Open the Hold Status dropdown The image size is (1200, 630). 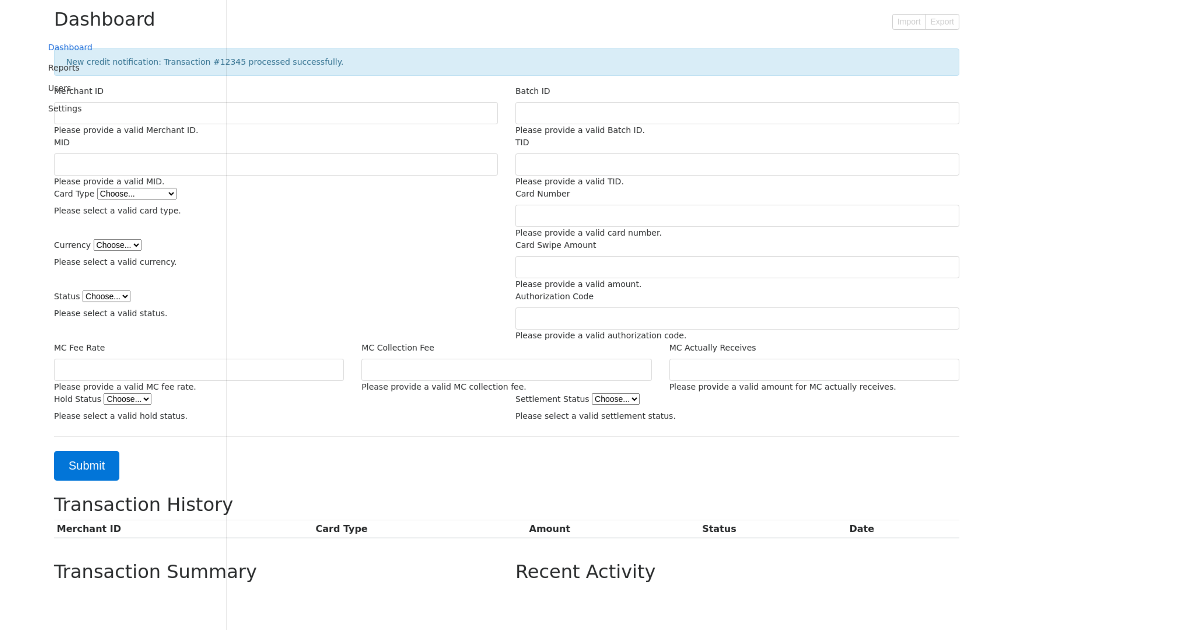127,398
